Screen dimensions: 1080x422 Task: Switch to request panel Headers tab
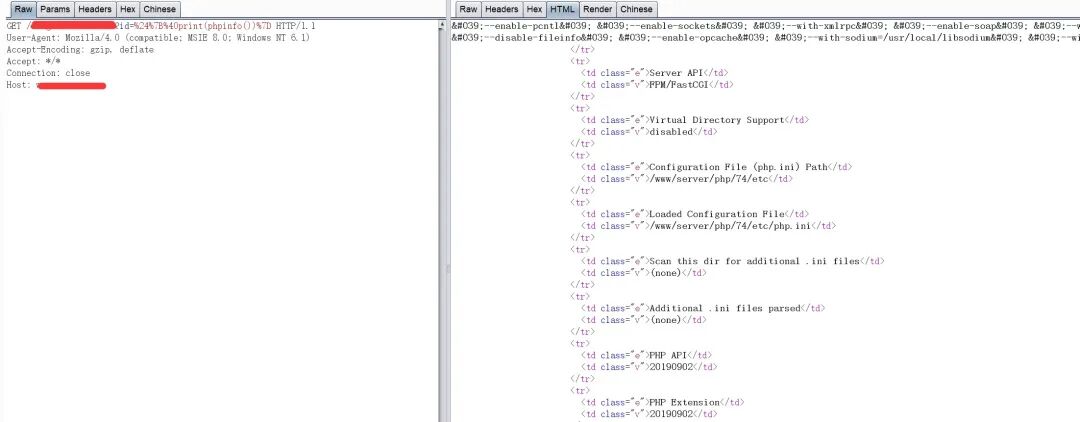coord(94,9)
